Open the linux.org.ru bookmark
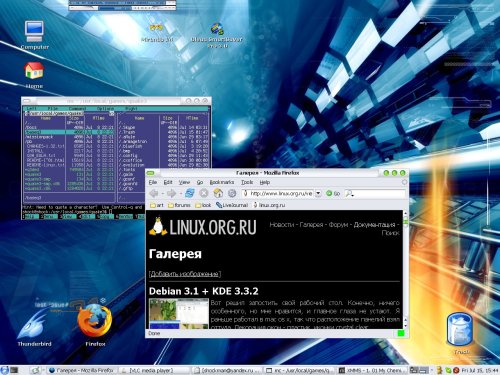The width and height of the screenshot is (500, 375). pos(269,205)
